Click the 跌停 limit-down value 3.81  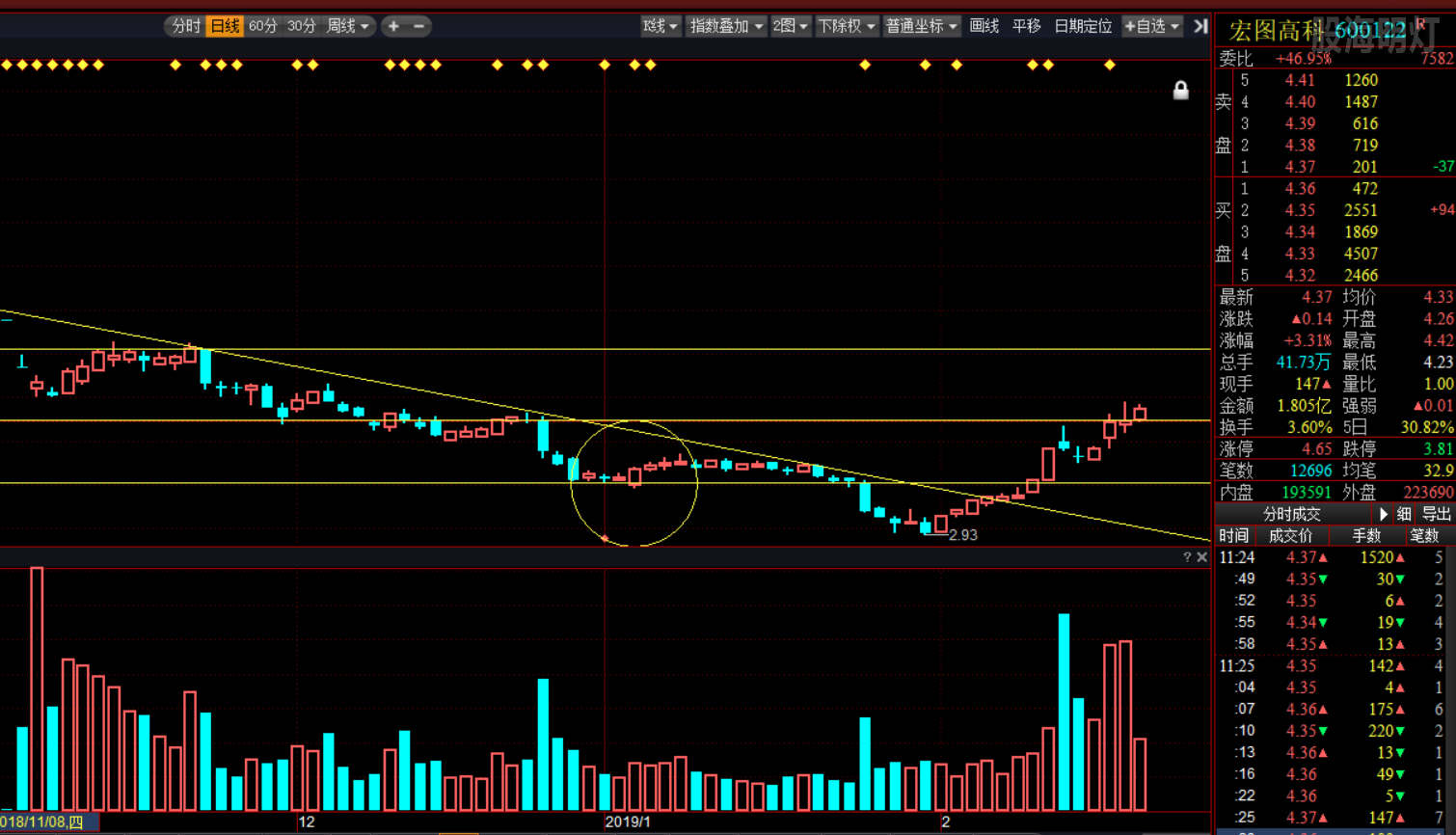pos(1438,449)
